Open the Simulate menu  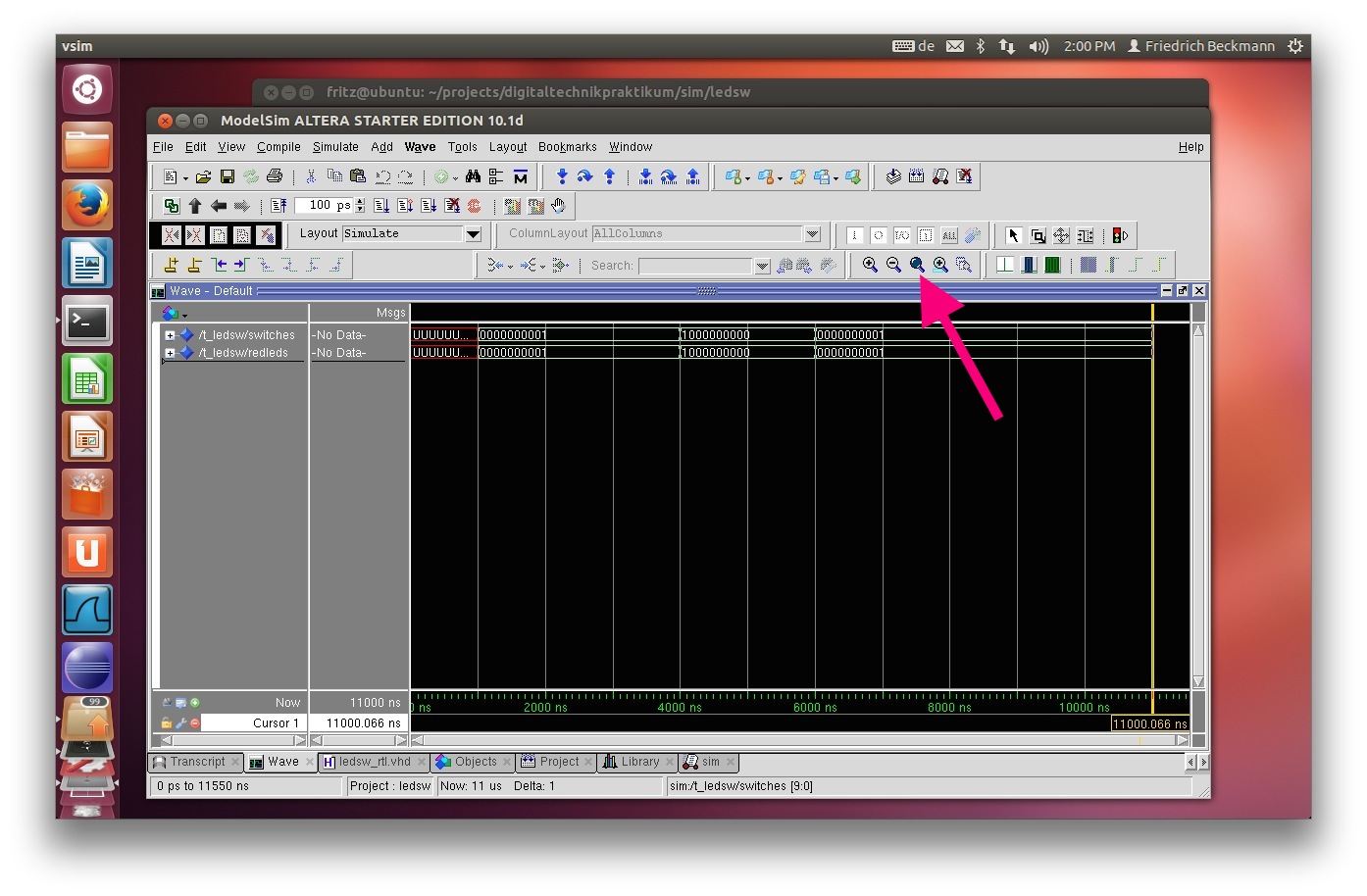point(335,147)
